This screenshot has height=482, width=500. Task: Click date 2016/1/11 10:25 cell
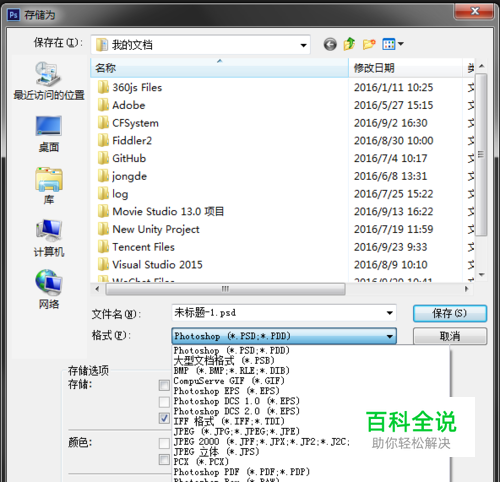pyautogui.click(x=393, y=88)
